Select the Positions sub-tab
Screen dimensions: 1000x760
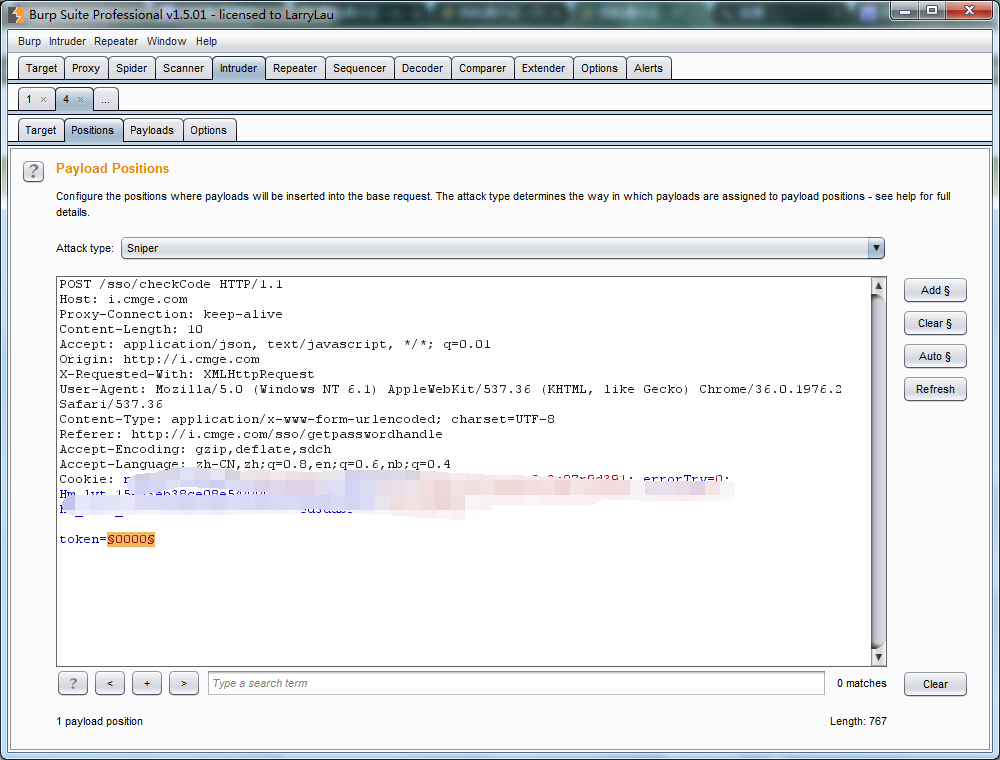(92, 130)
